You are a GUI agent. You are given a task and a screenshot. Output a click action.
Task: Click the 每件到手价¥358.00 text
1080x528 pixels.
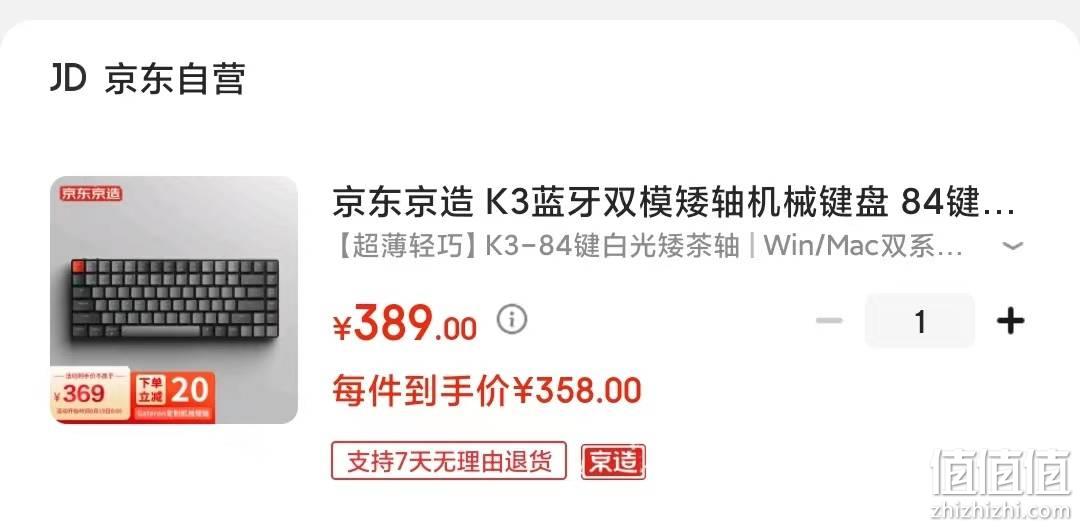coord(487,391)
